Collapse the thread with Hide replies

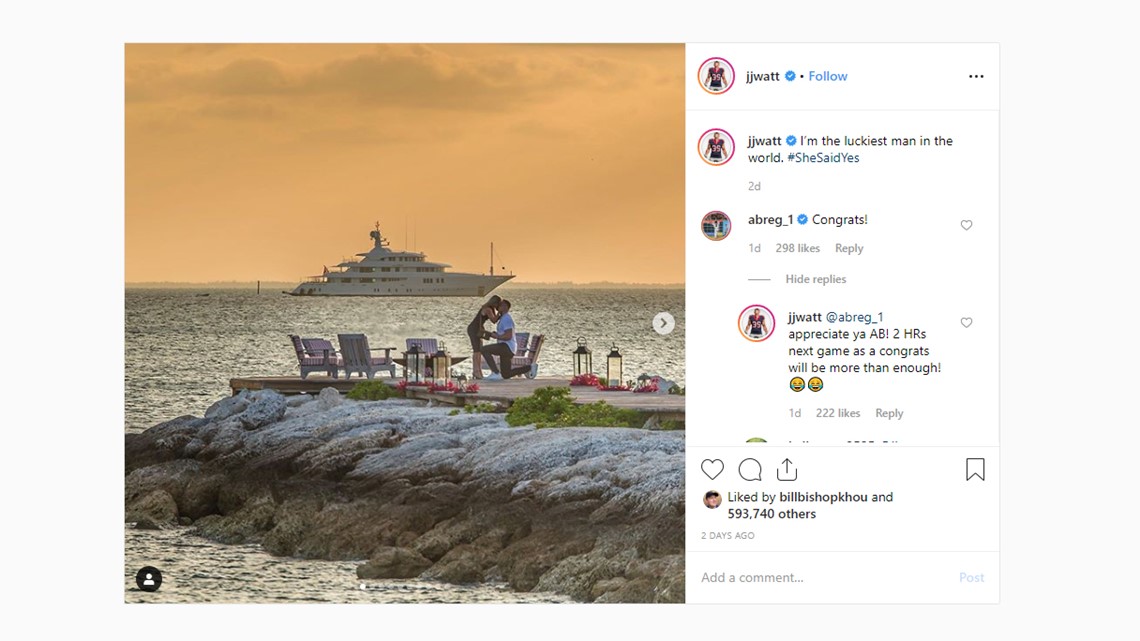(x=815, y=279)
